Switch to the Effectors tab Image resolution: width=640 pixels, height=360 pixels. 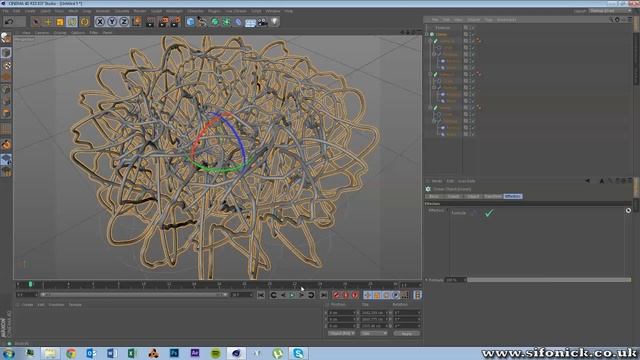[513, 196]
